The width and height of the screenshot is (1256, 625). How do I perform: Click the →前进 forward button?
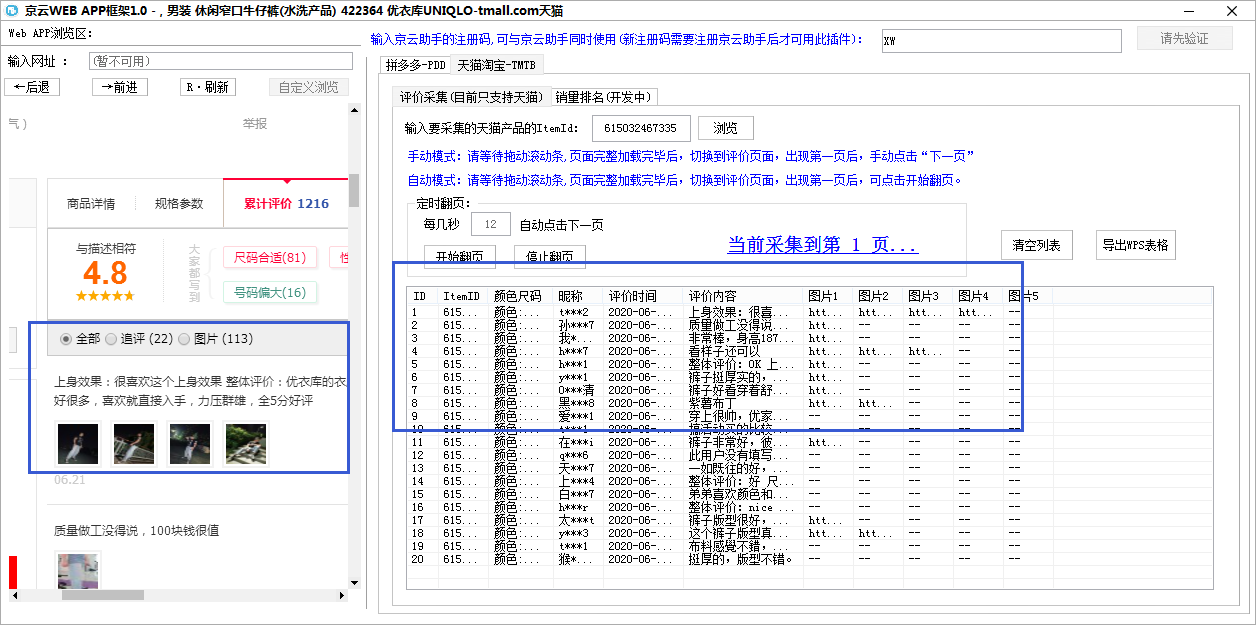coord(120,87)
